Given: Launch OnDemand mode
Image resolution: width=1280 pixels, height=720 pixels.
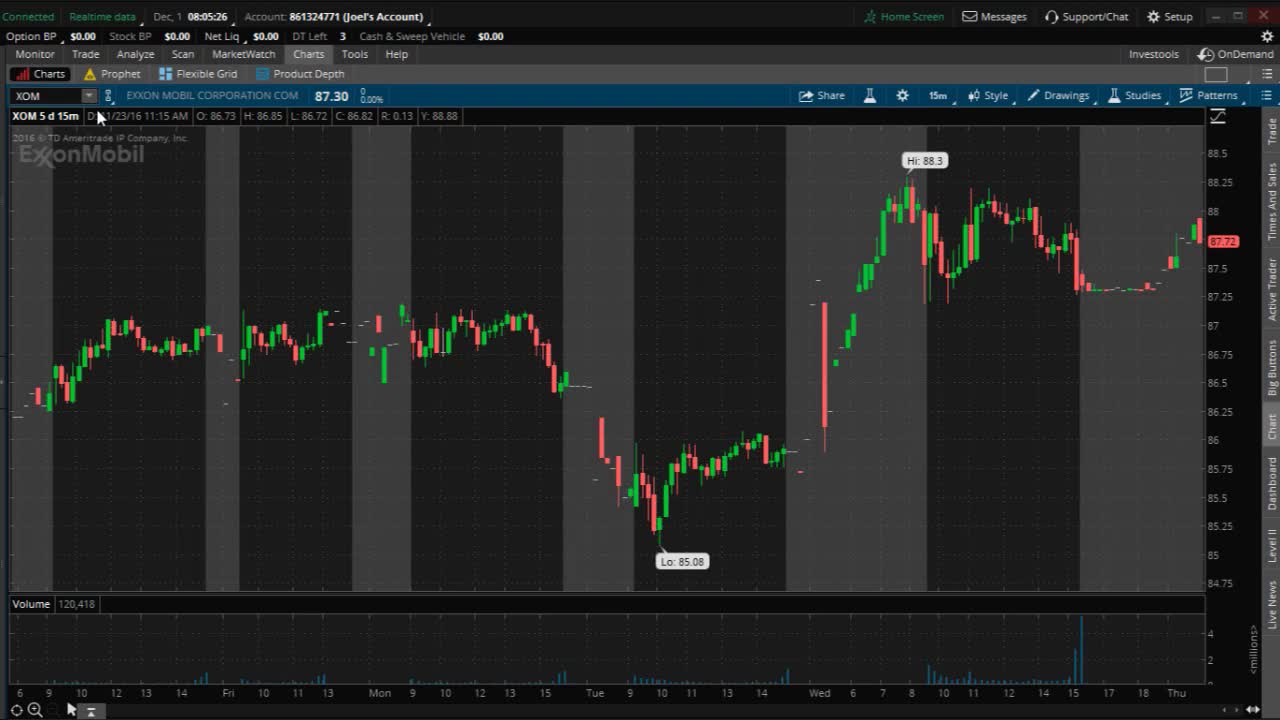Looking at the screenshot, I should [1236, 54].
